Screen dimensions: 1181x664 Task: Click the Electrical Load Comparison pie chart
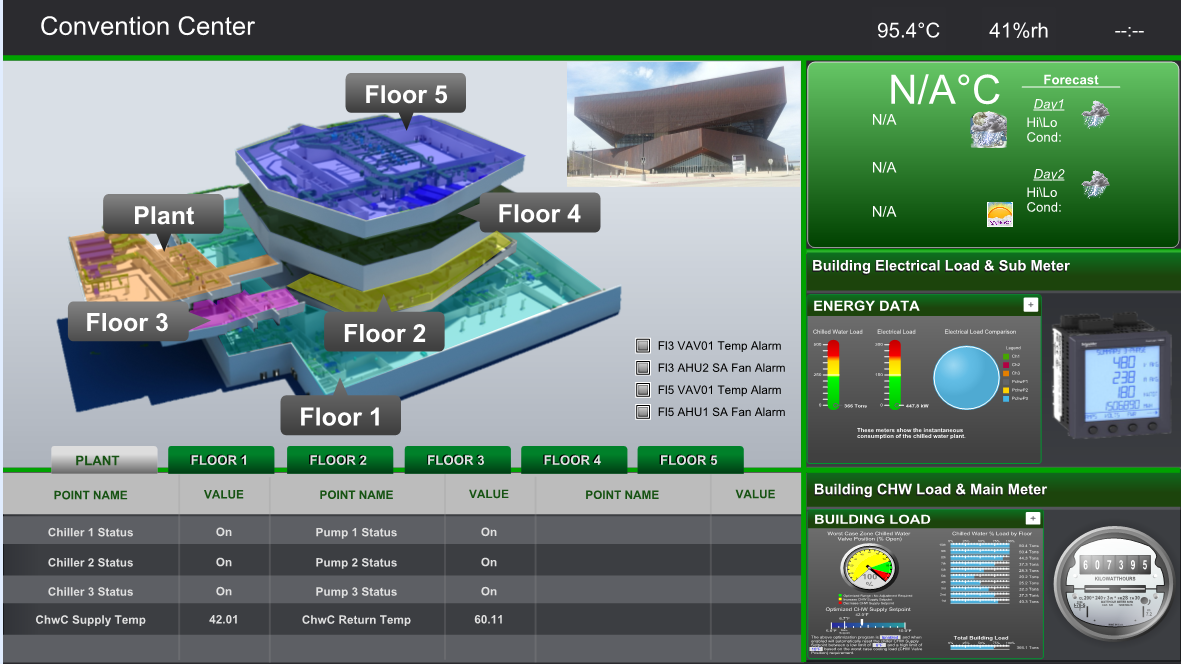tap(966, 377)
